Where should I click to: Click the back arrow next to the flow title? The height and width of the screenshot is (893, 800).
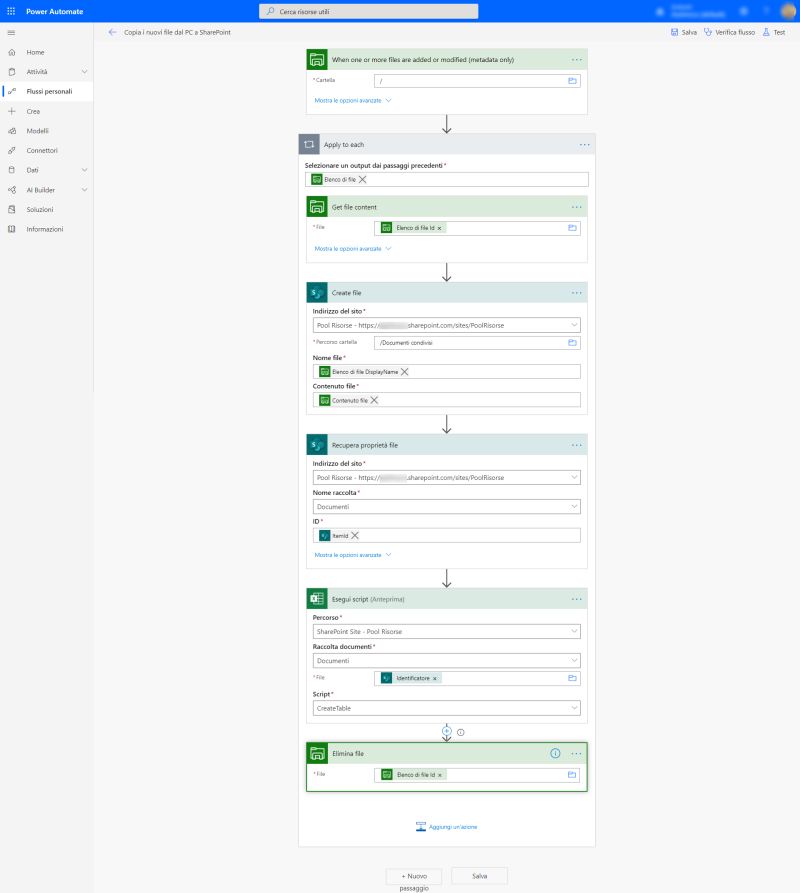113,31
